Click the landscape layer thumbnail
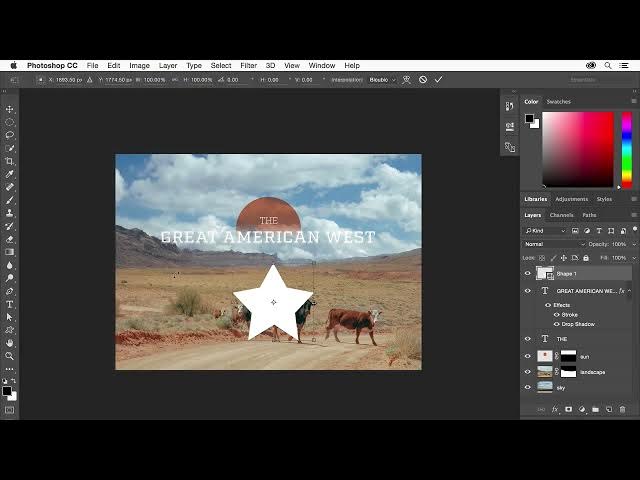640x480 pixels. pos(545,372)
